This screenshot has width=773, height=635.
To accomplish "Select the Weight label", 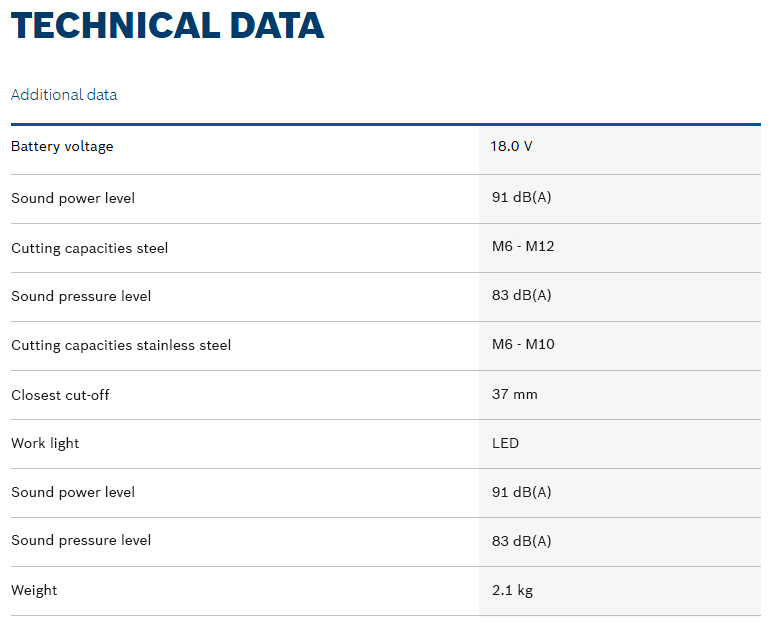I will [x=34, y=590].
